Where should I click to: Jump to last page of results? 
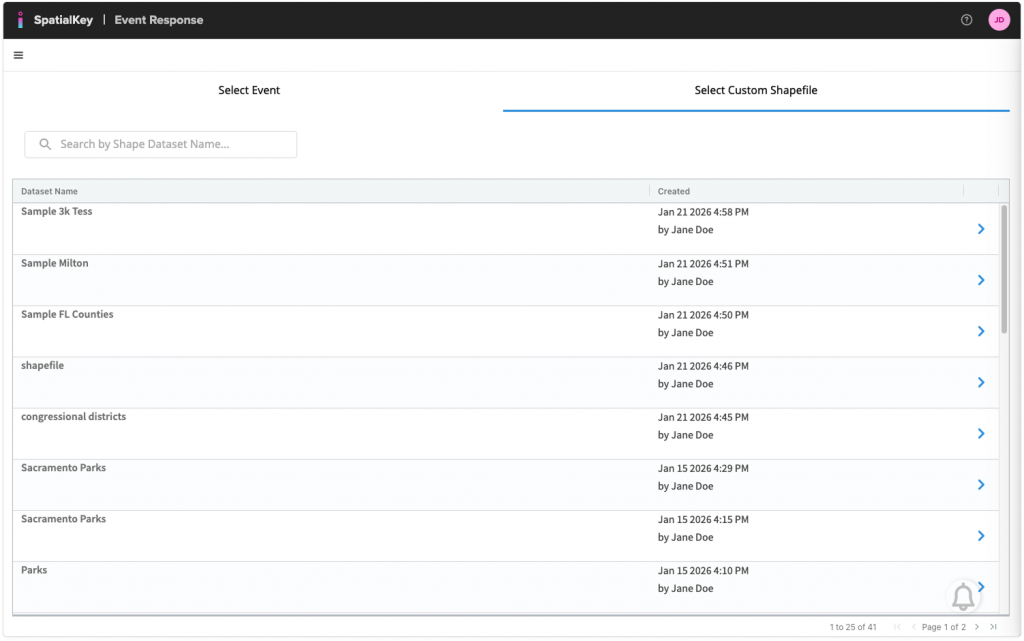993,627
